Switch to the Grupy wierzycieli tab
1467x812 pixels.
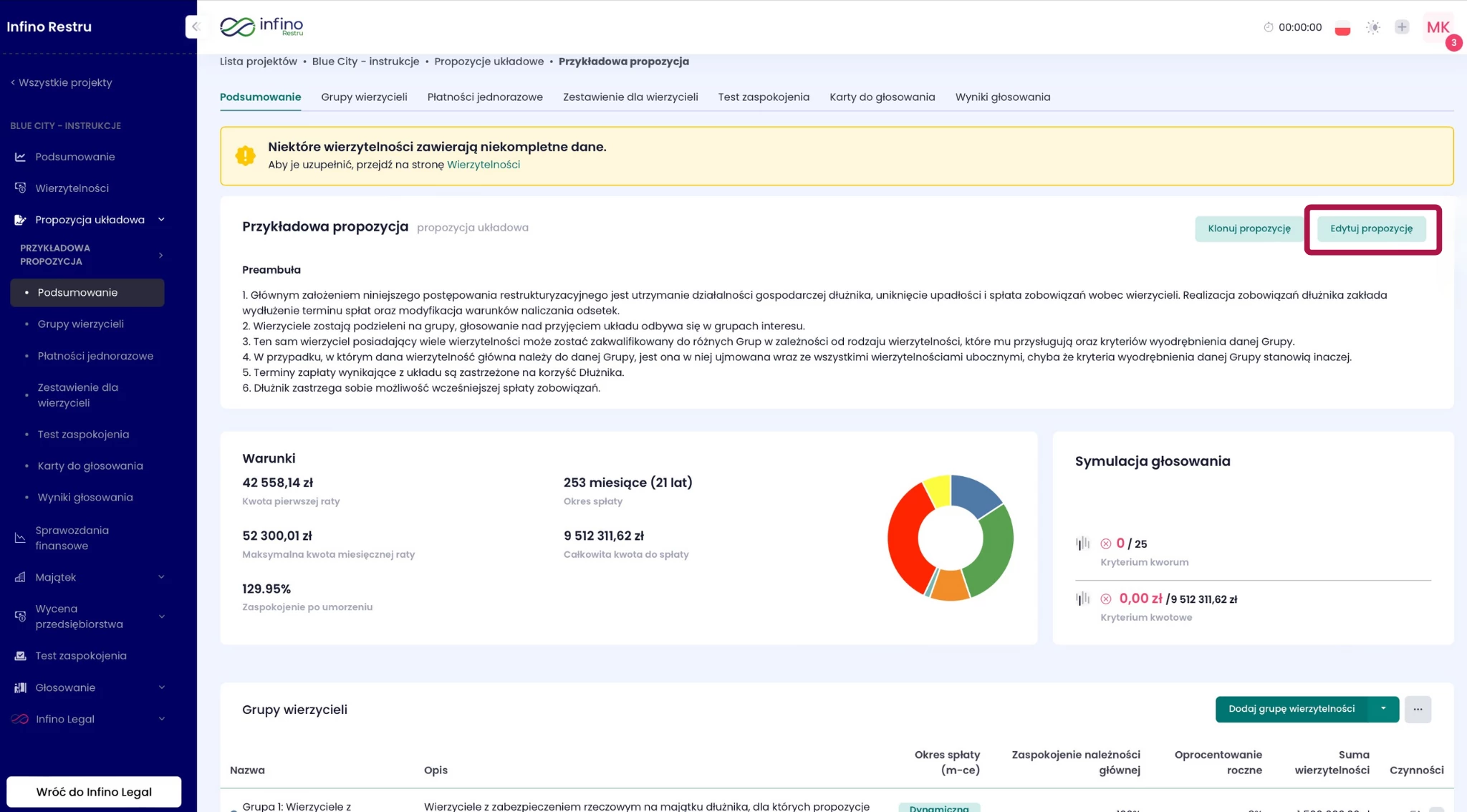pyautogui.click(x=364, y=97)
